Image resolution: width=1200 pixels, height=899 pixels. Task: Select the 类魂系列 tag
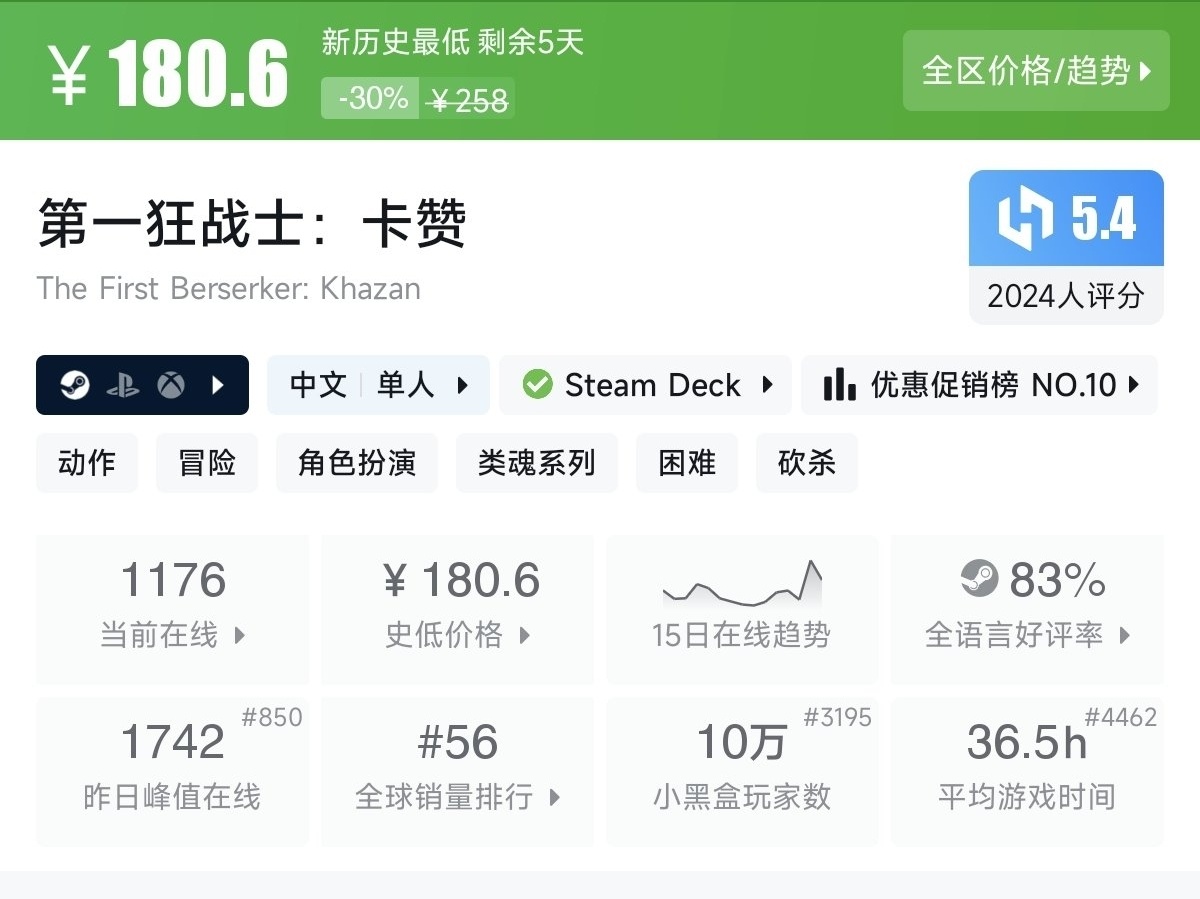click(x=536, y=463)
